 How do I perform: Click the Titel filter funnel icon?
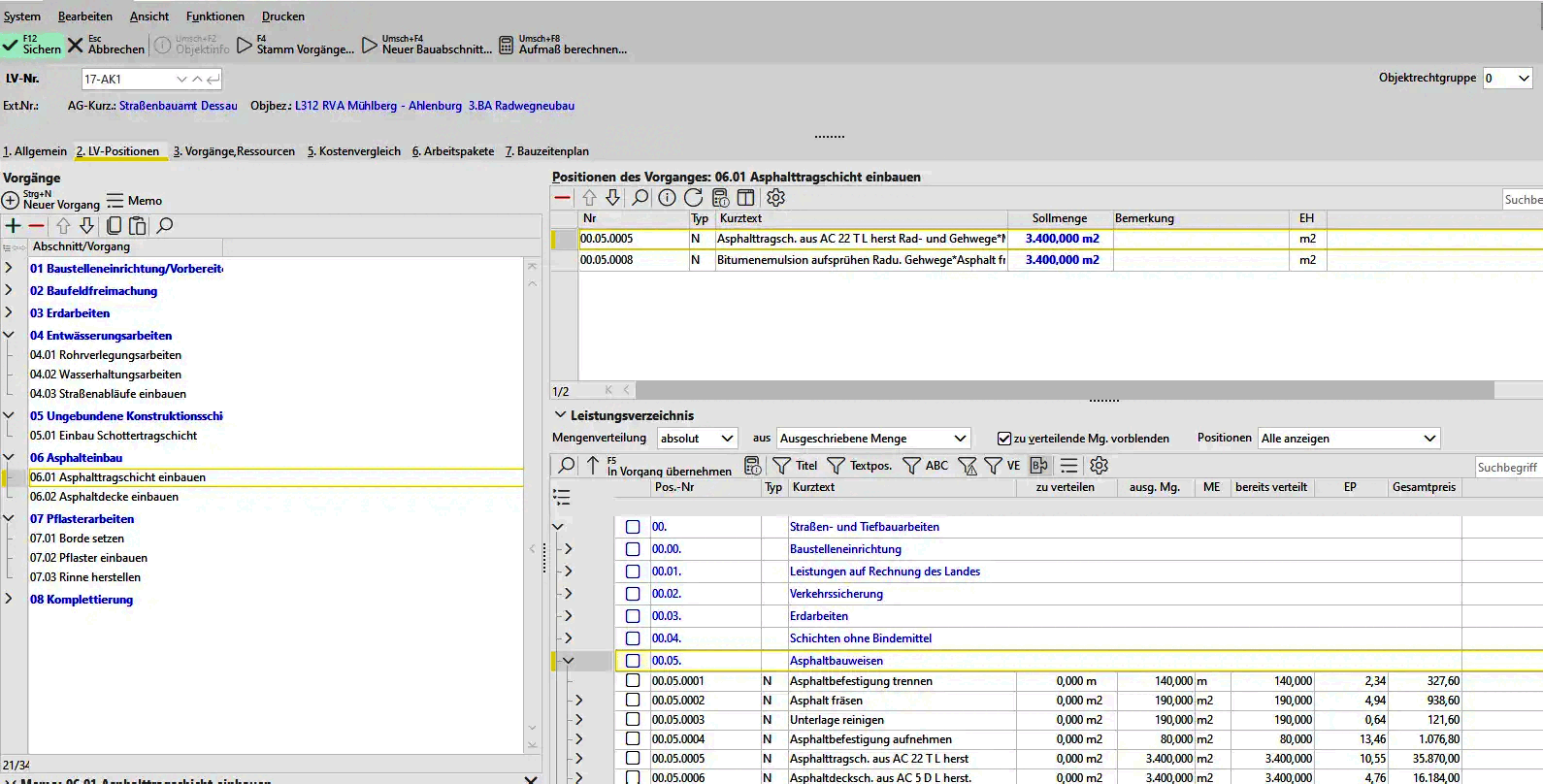click(x=782, y=466)
